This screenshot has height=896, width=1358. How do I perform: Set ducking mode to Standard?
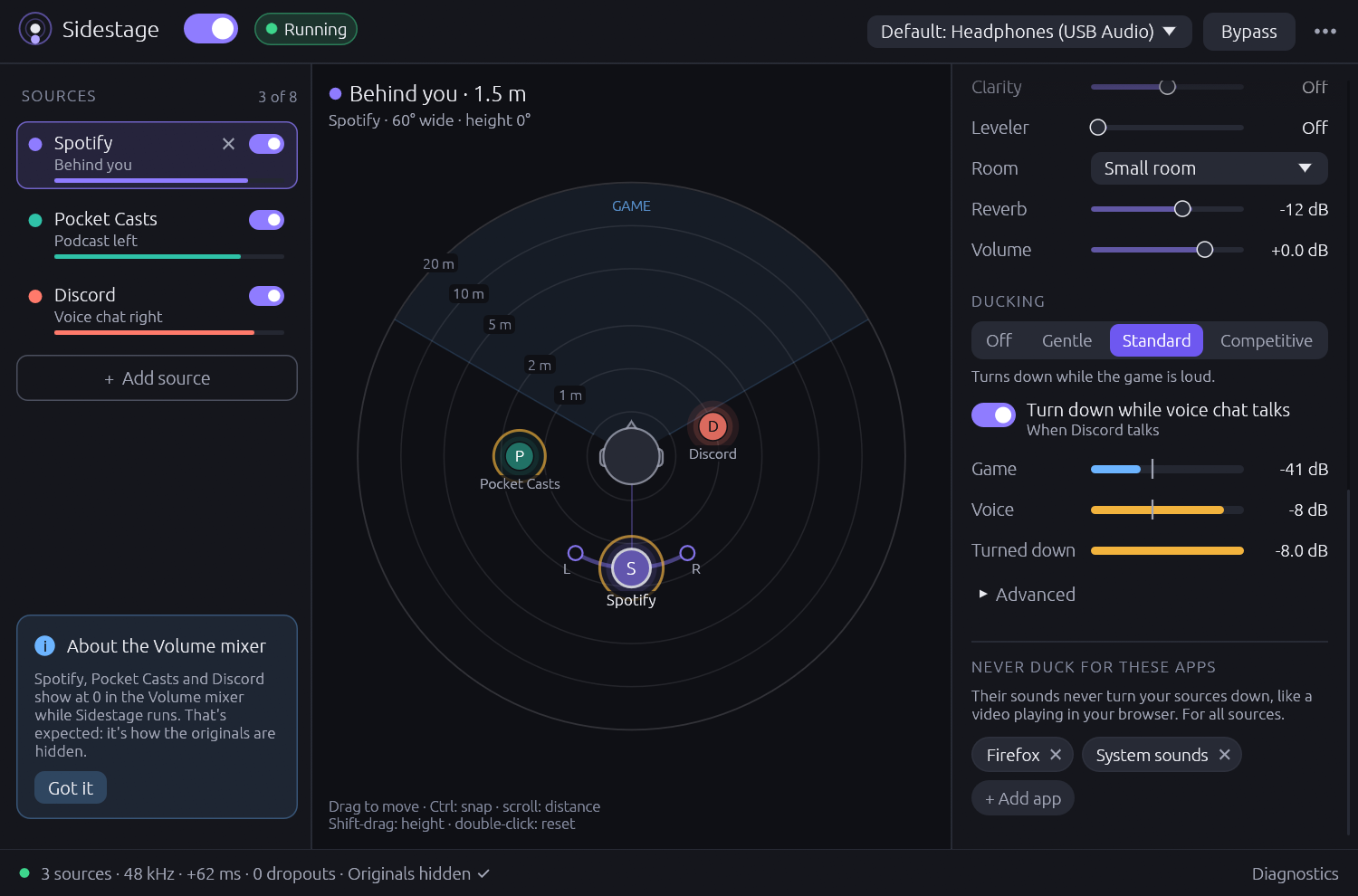pyautogui.click(x=1156, y=340)
